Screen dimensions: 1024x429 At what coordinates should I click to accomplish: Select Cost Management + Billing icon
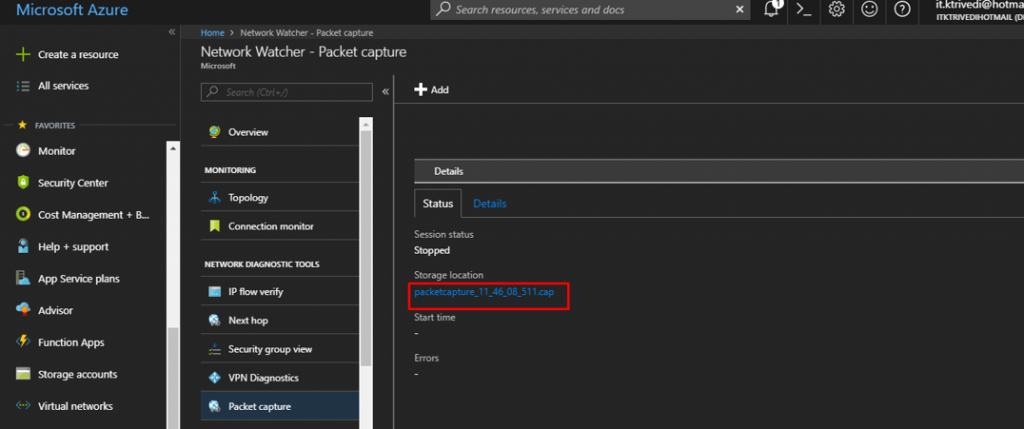23,215
